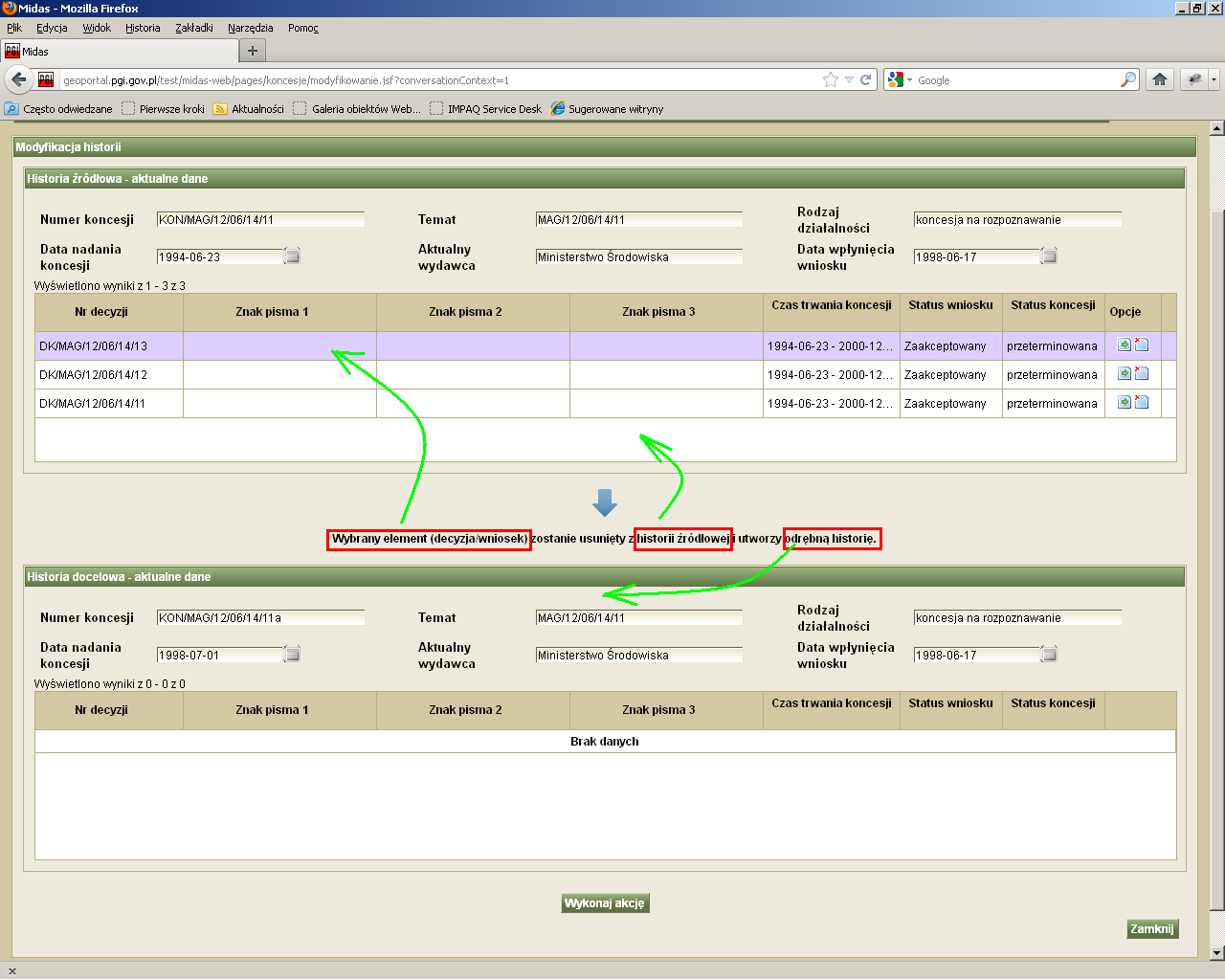Open the Zakładki menu

pos(194,28)
